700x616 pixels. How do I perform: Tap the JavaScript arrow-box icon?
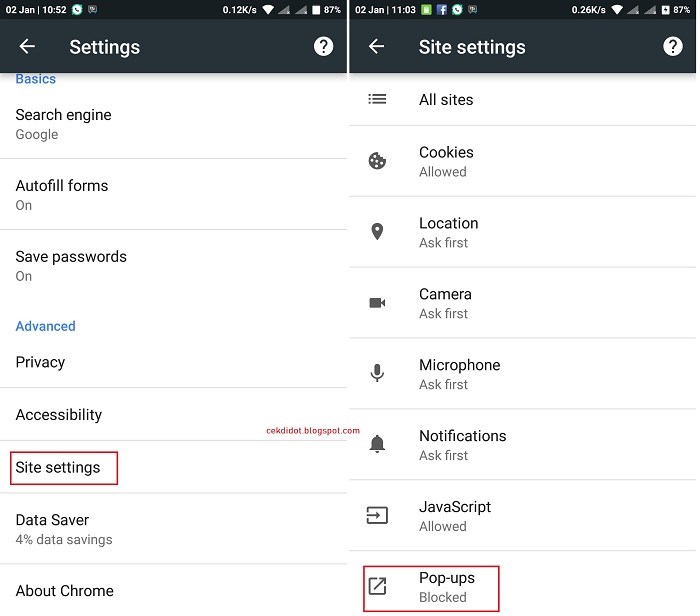pyautogui.click(x=377, y=515)
